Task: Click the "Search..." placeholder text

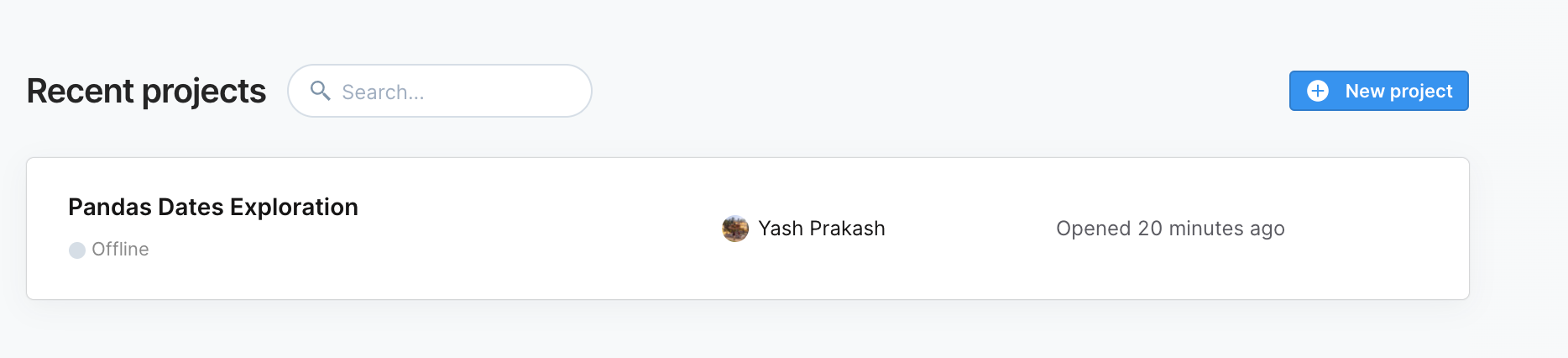Action: click(383, 92)
